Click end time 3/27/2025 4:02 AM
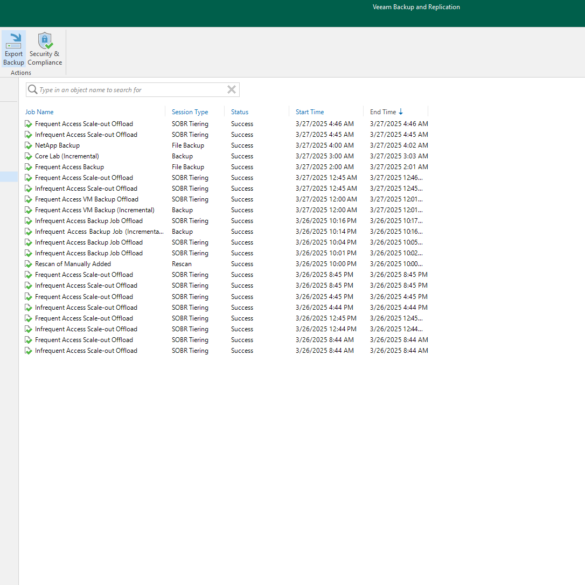This screenshot has height=585, width=585. (399, 146)
